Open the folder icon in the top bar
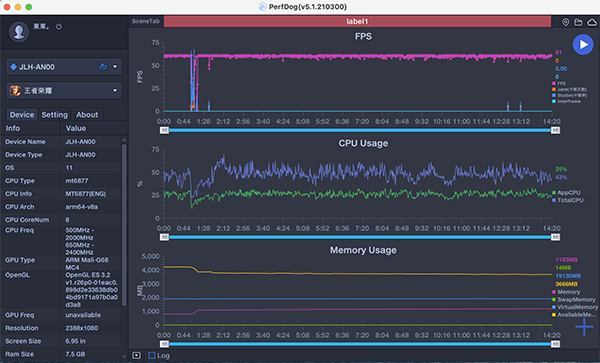This screenshot has height=363, width=600. (578, 22)
